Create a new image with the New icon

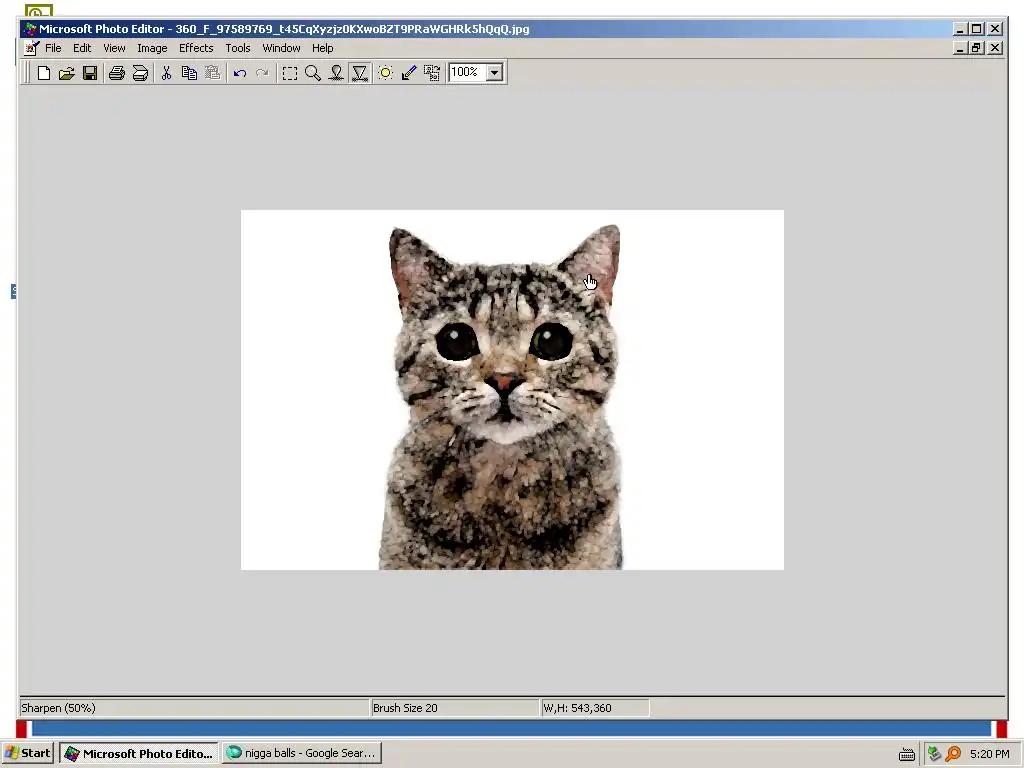(44, 73)
